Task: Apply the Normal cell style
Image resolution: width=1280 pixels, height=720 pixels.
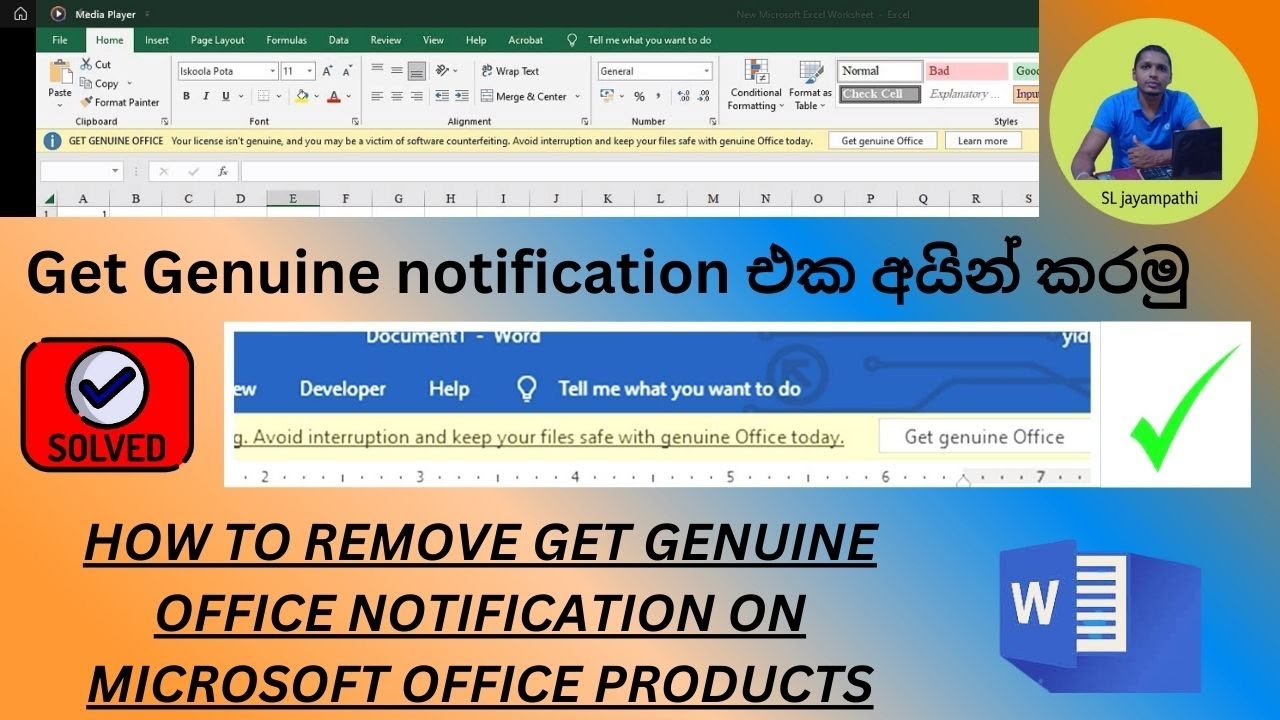Action: 880,71
